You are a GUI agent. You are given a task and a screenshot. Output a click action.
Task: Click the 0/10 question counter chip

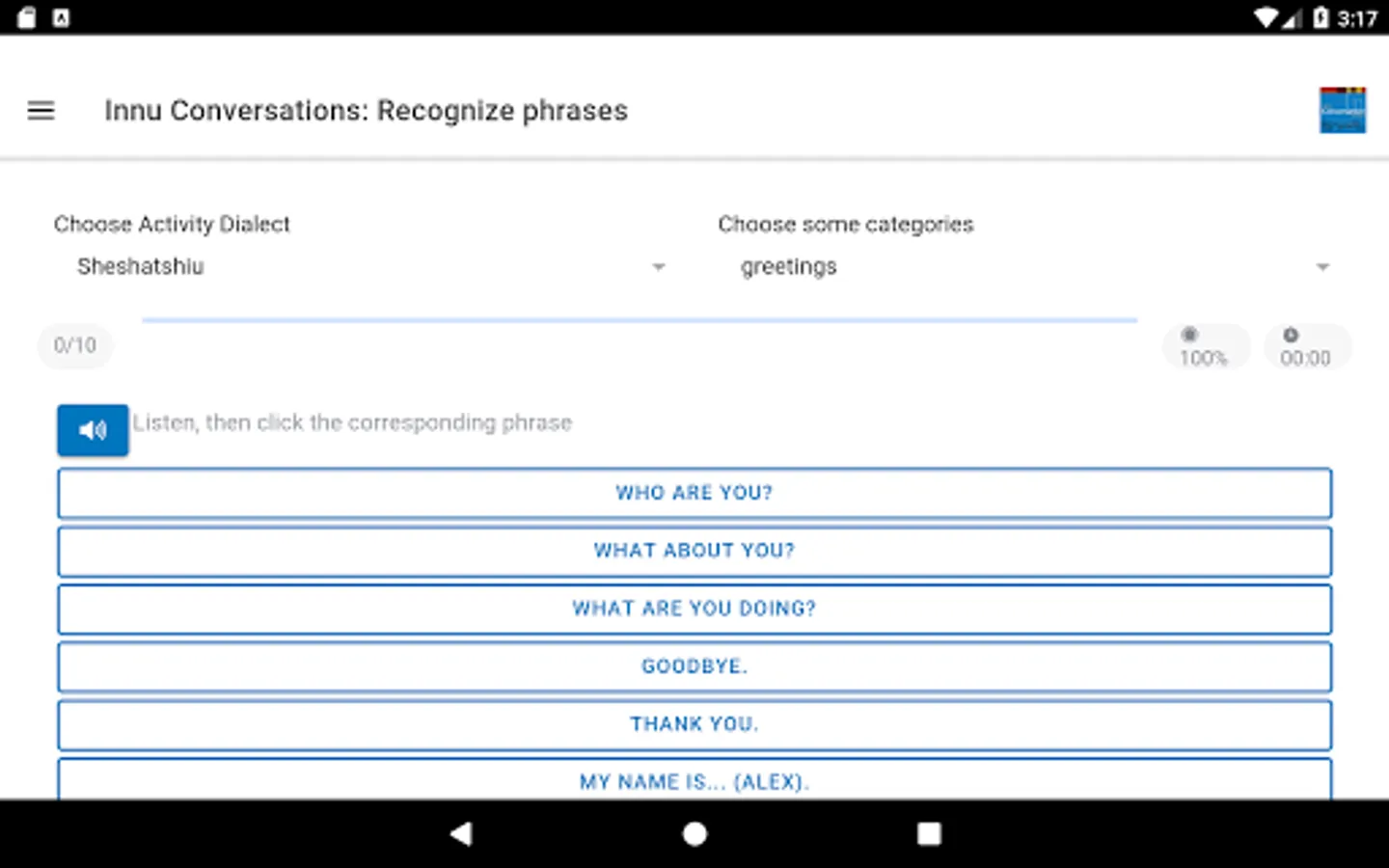(x=75, y=345)
